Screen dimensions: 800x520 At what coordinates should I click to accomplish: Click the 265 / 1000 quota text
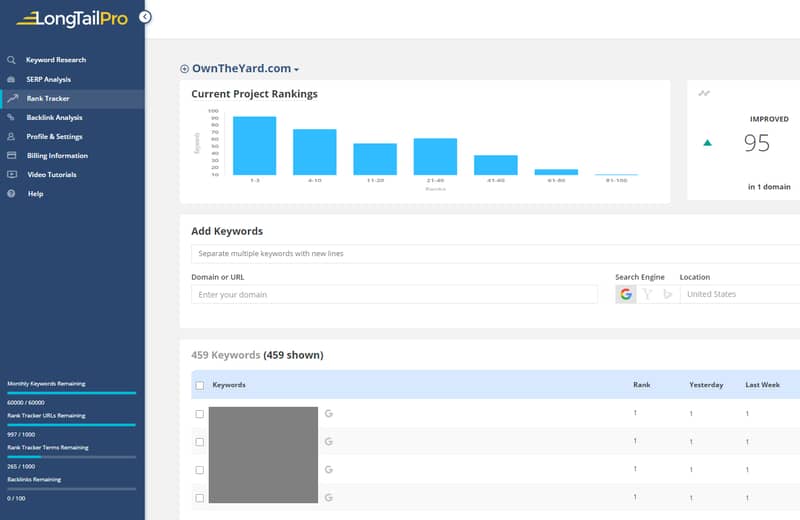point(21,466)
